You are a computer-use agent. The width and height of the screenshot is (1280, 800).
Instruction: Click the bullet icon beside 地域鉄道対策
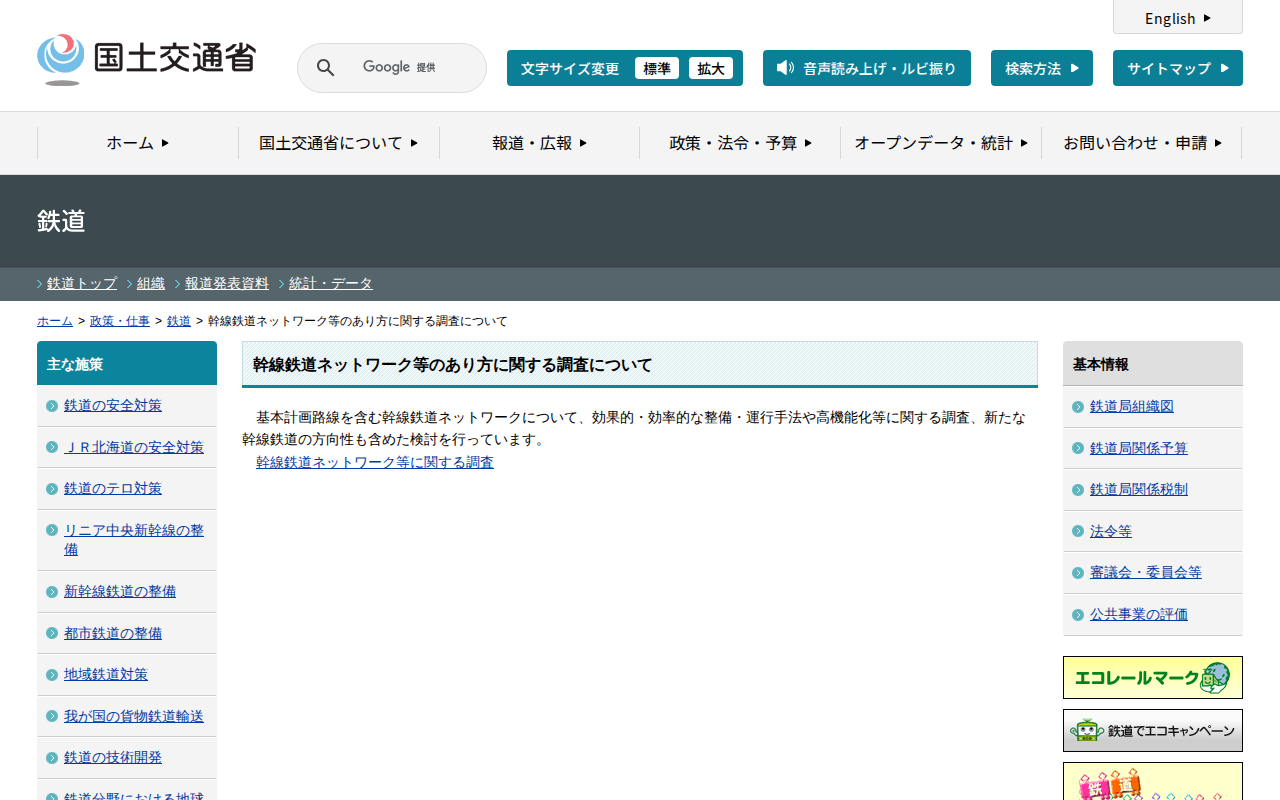52,675
